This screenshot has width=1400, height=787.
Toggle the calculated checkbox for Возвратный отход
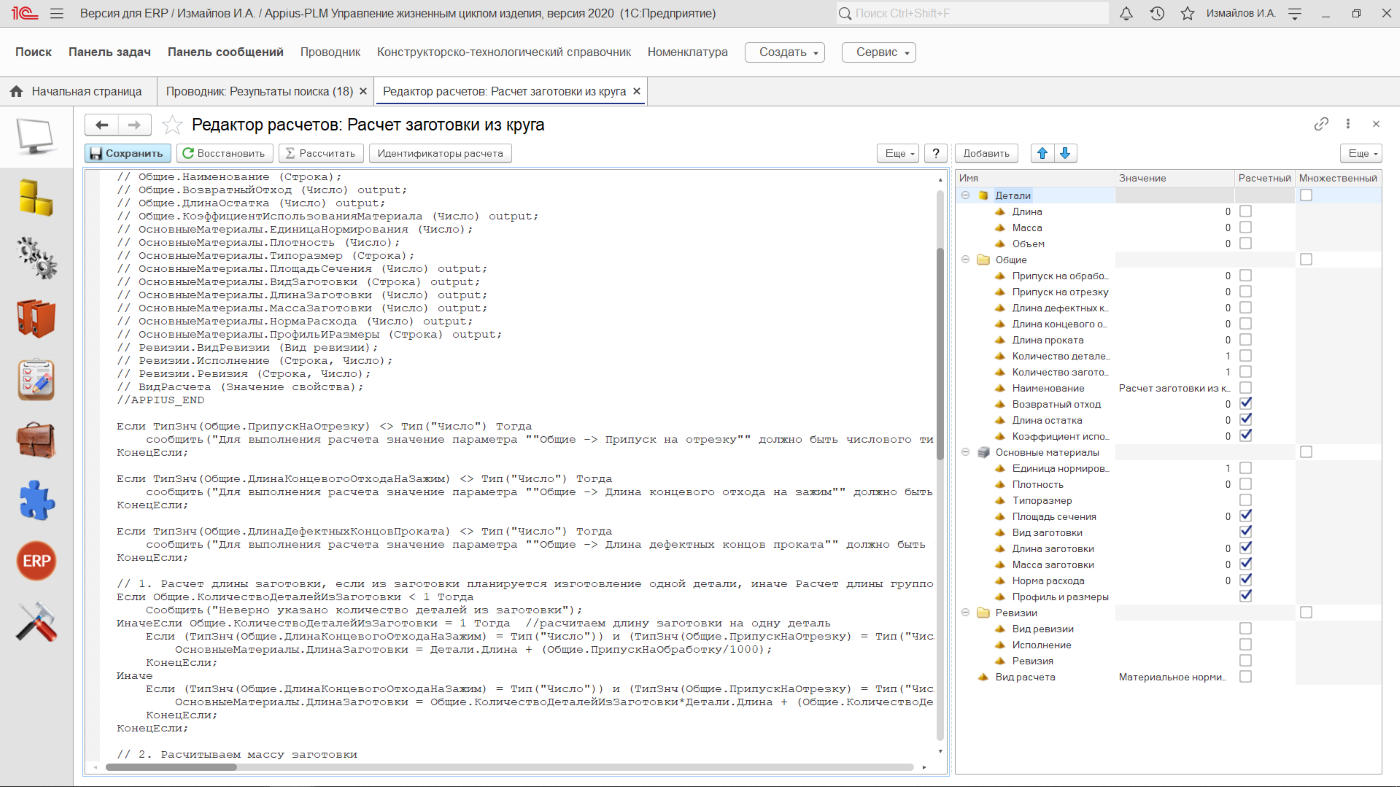pos(1245,404)
